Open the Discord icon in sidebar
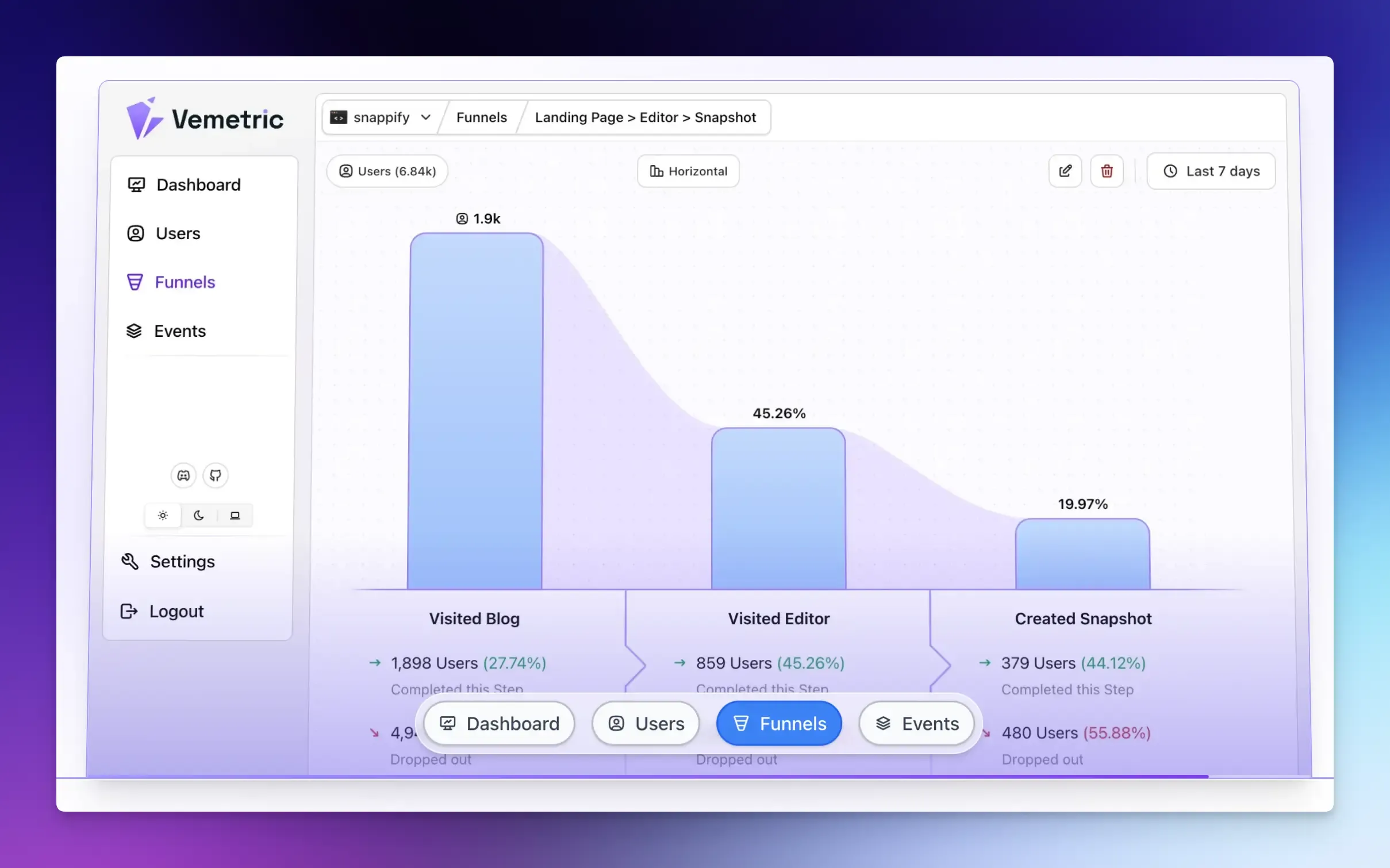Screen dimensions: 1390x868 pyautogui.click(x=183, y=475)
